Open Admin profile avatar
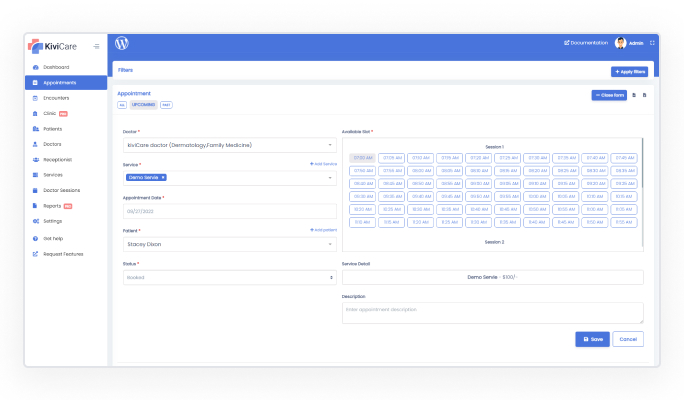684x400 pixels. point(620,43)
